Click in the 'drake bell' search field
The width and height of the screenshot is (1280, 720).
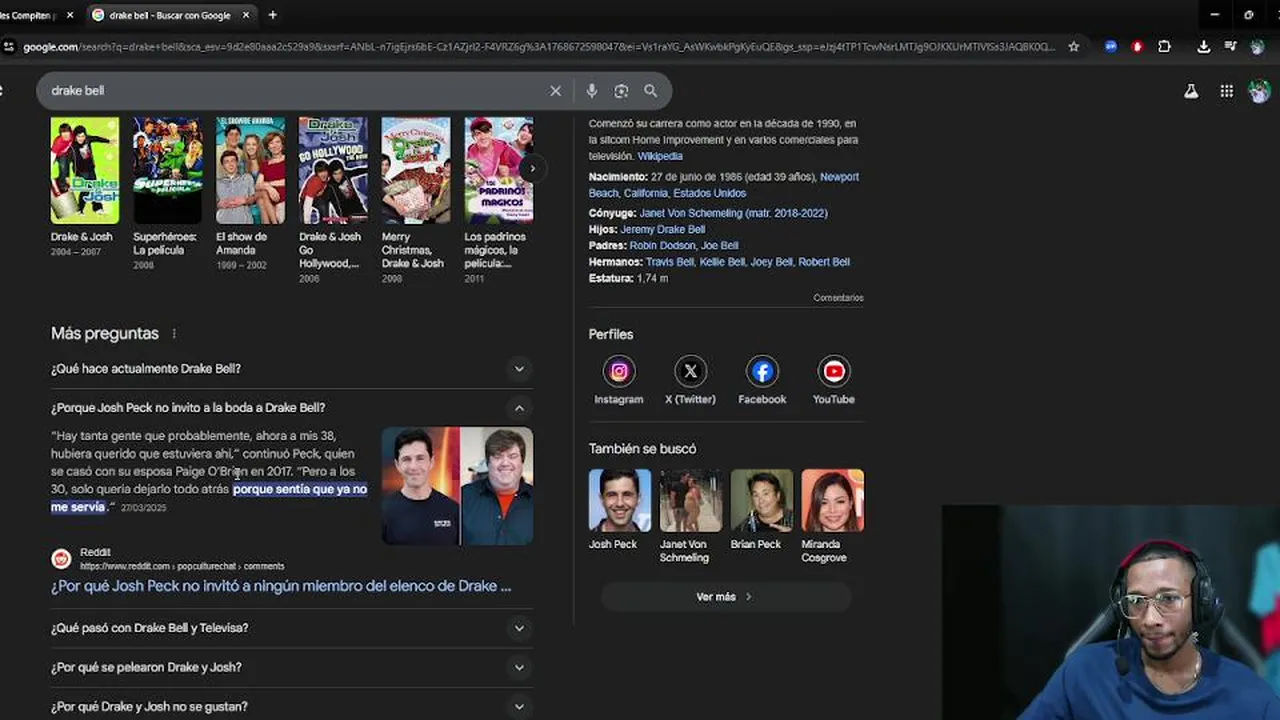pyautogui.click(x=295, y=91)
